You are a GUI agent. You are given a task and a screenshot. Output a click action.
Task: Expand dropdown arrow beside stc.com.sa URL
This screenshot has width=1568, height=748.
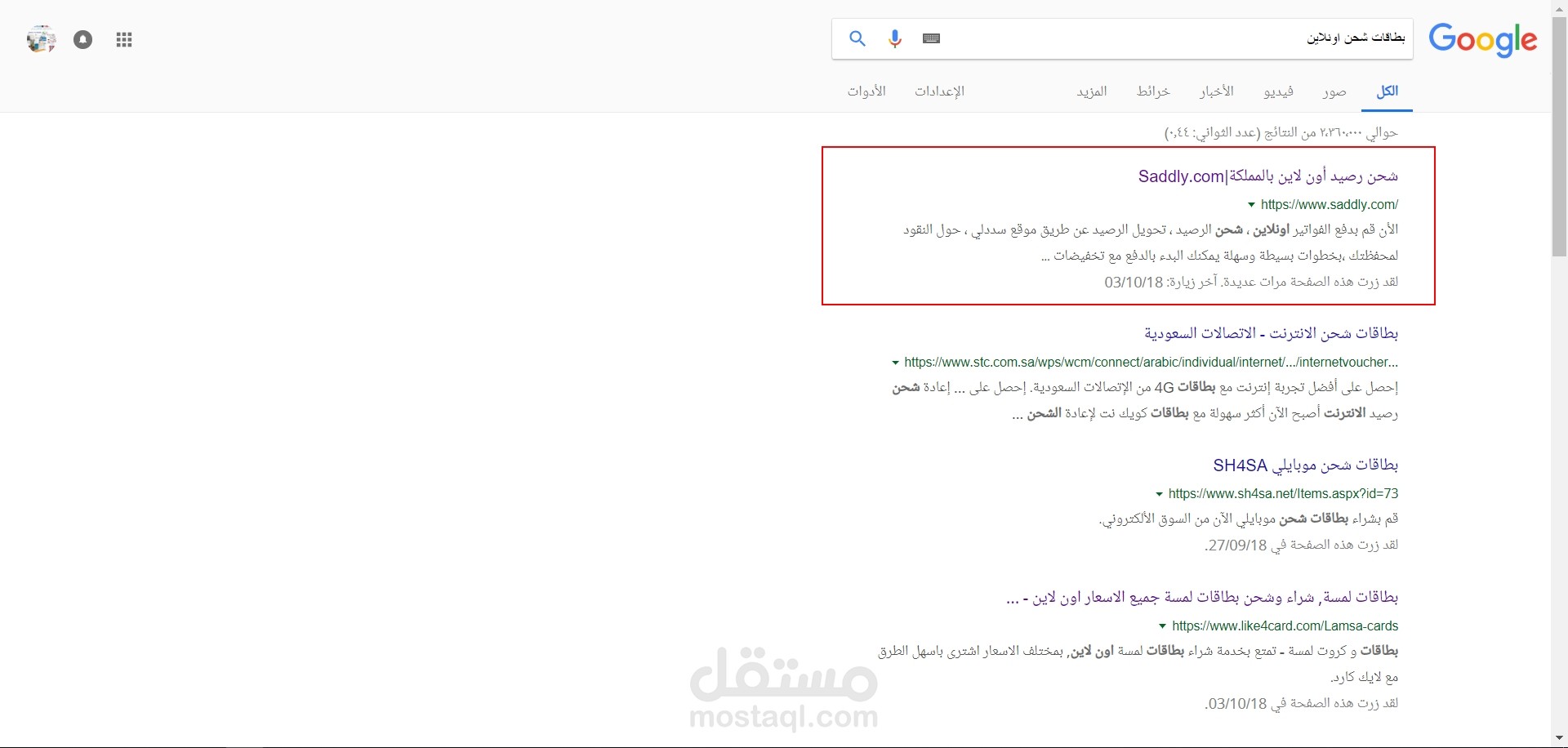(896, 363)
